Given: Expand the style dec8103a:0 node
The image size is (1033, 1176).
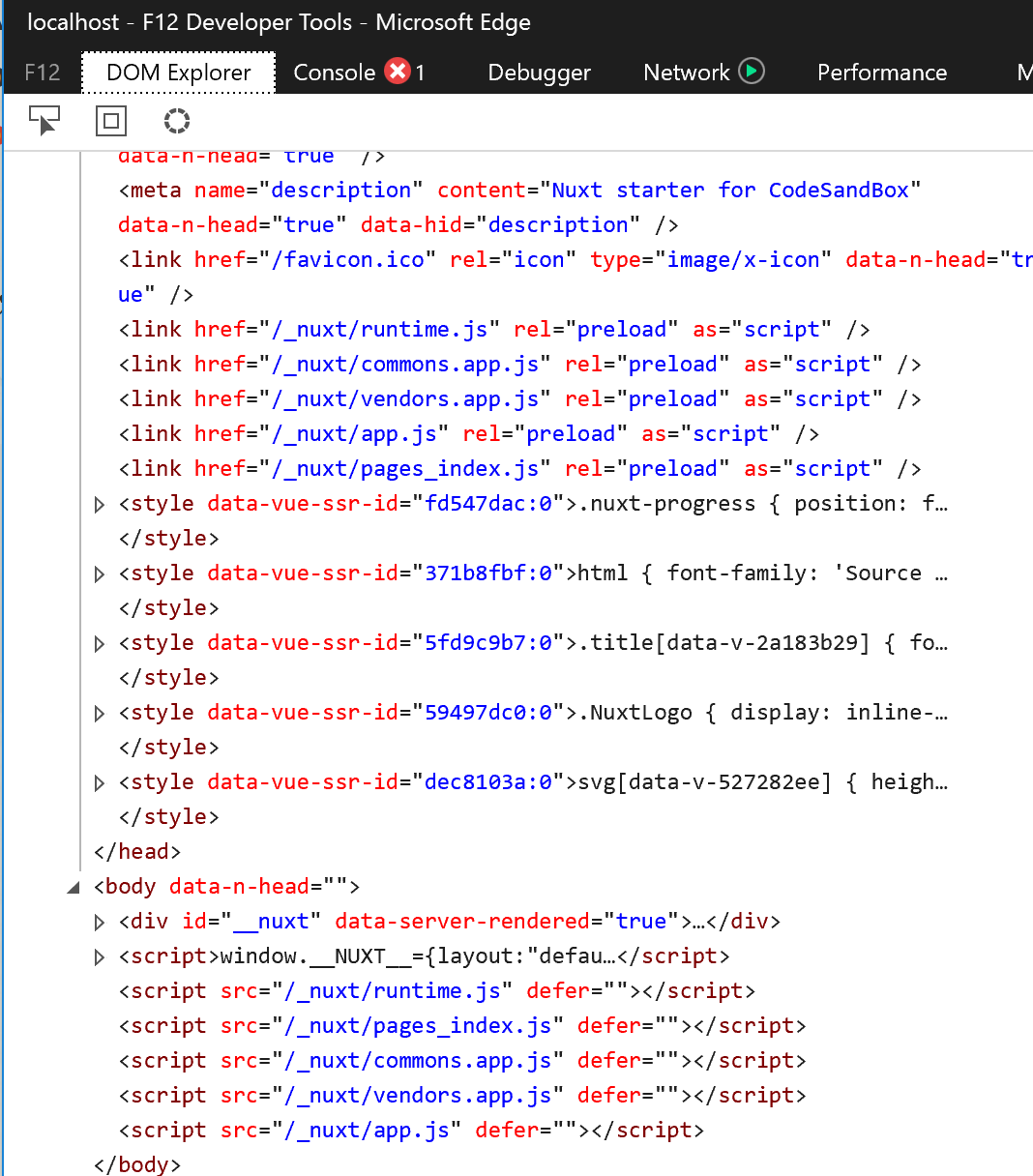Looking at the screenshot, I should (x=100, y=782).
